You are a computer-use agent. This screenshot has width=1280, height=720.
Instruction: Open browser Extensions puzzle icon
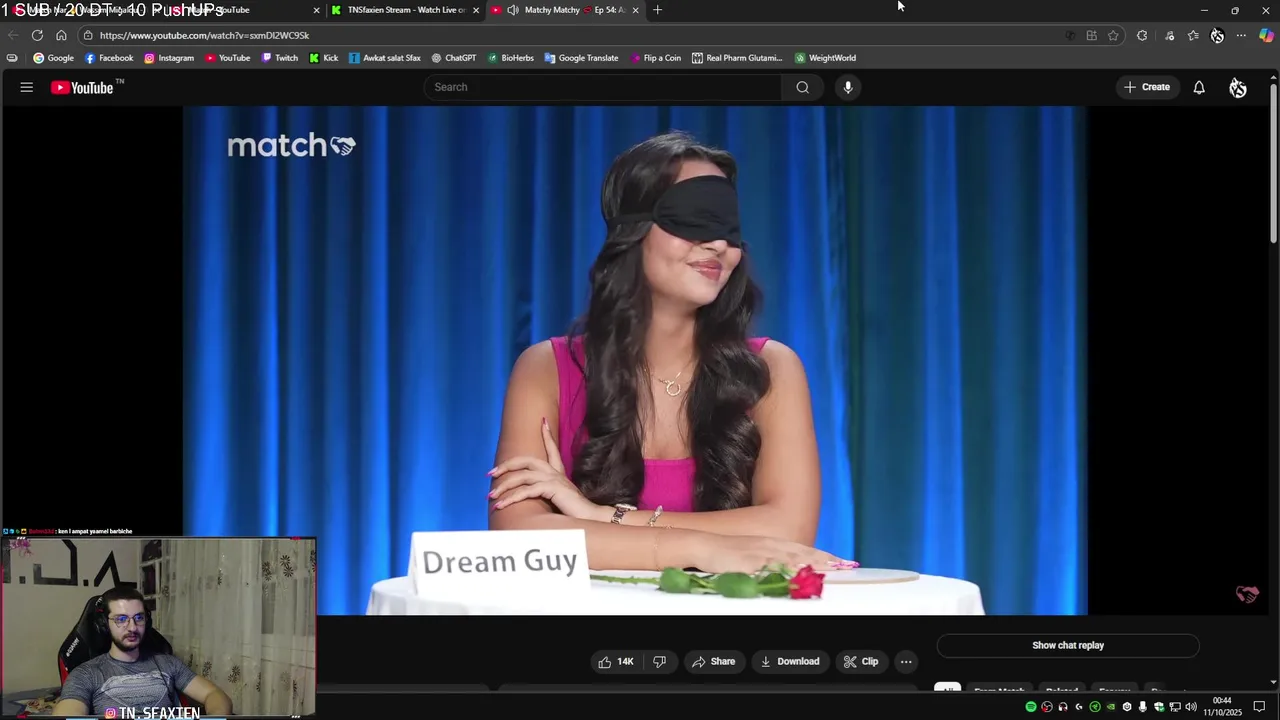click(x=1142, y=35)
